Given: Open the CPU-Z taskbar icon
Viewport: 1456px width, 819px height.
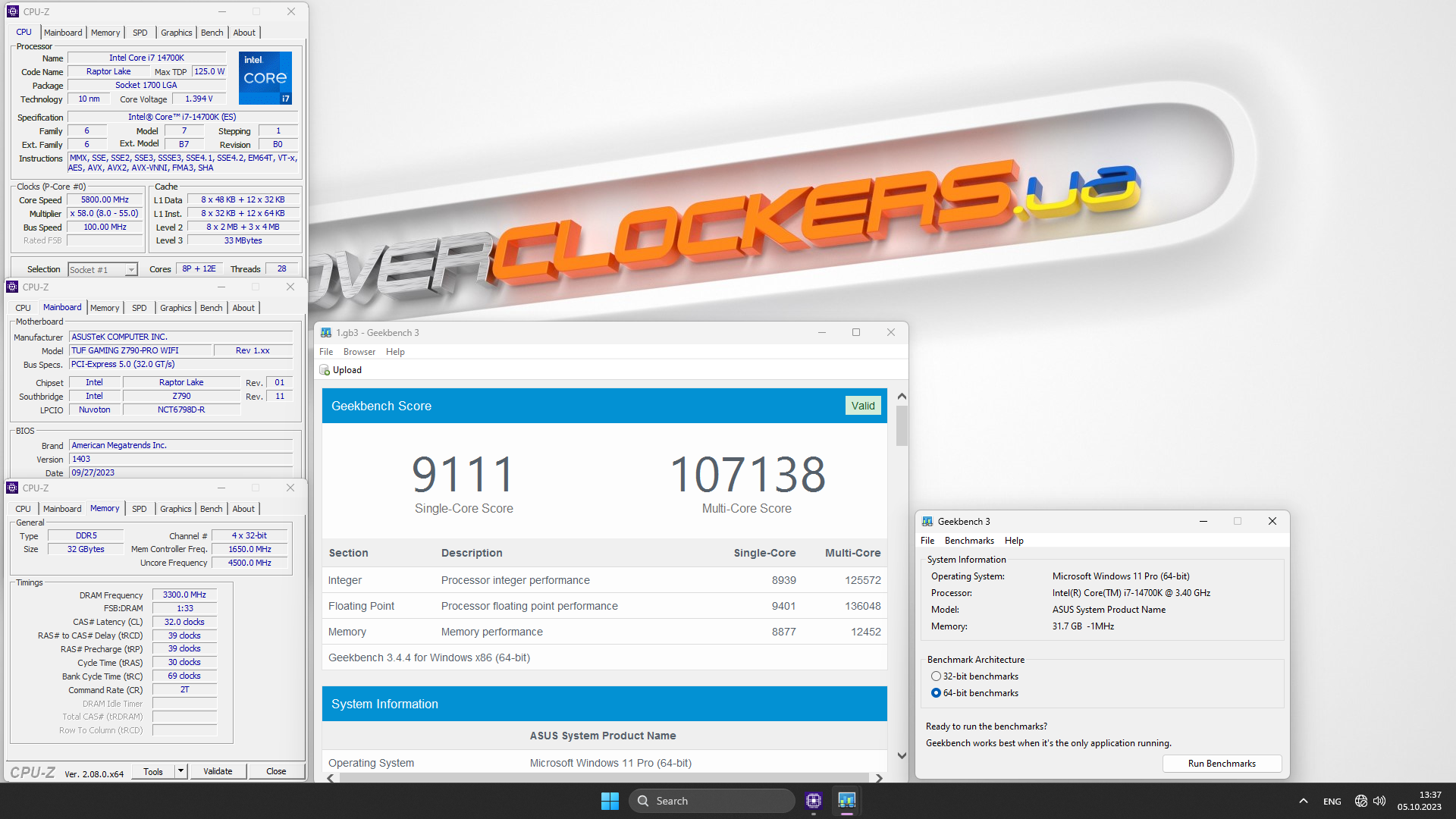Looking at the screenshot, I should [814, 801].
